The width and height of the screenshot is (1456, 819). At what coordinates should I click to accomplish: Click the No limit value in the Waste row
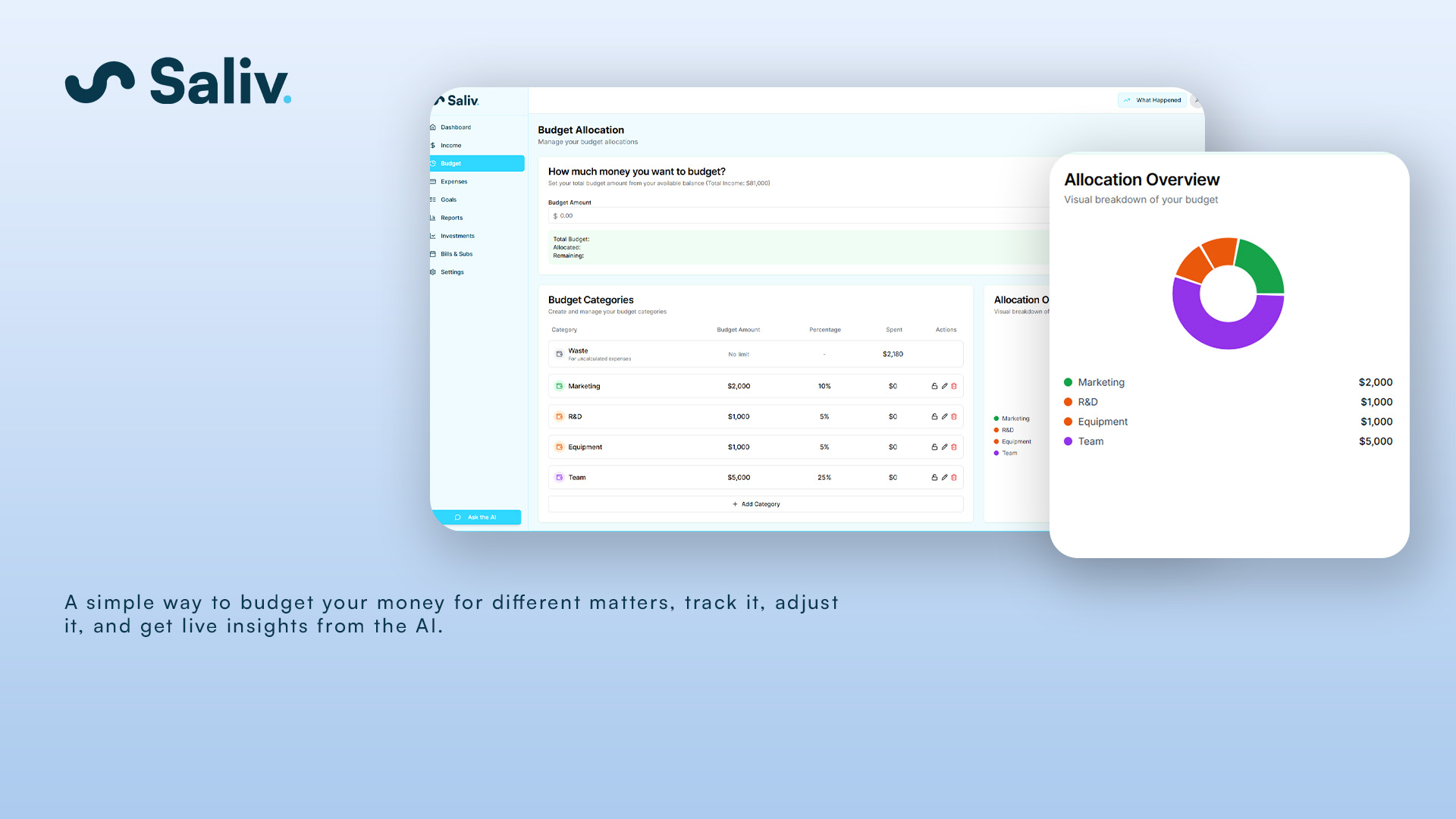coord(739,354)
